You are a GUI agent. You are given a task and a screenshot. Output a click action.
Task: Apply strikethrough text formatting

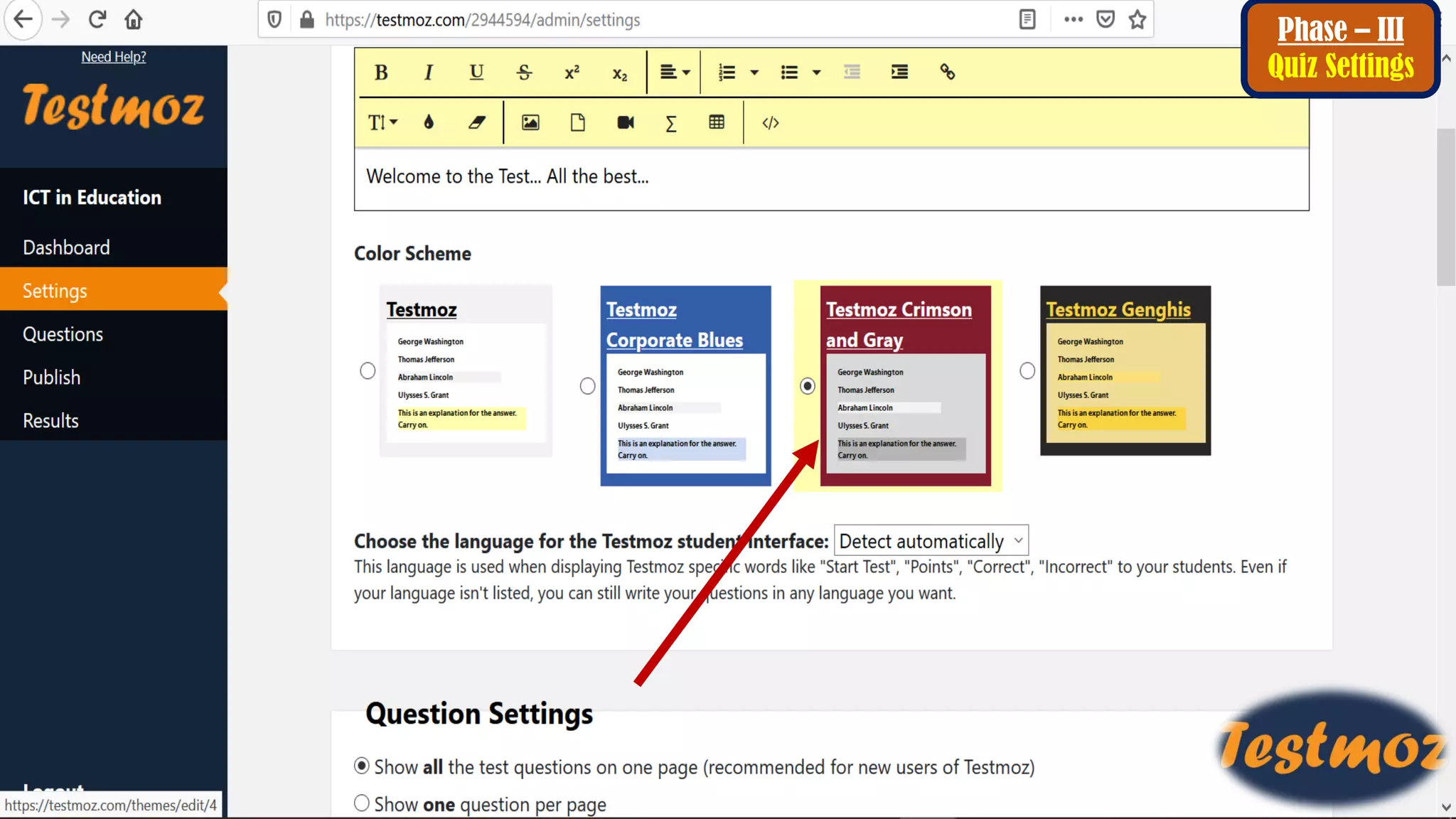click(x=524, y=72)
